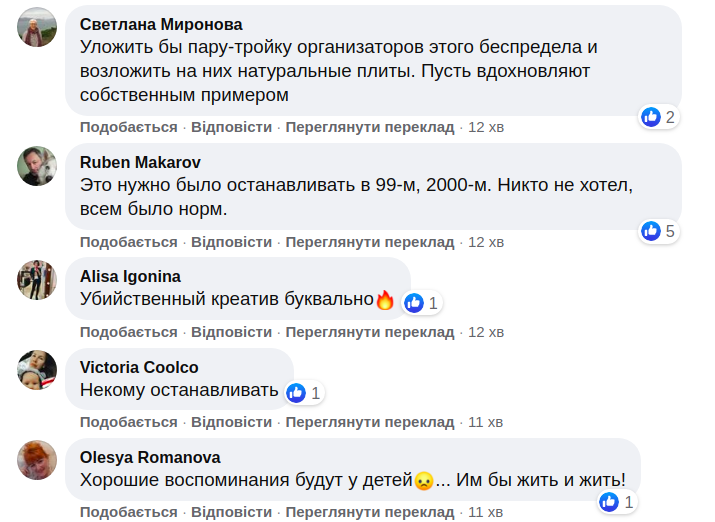View translation of Victoria Coolco's comment
The width and height of the screenshot is (715, 522).
370,422
